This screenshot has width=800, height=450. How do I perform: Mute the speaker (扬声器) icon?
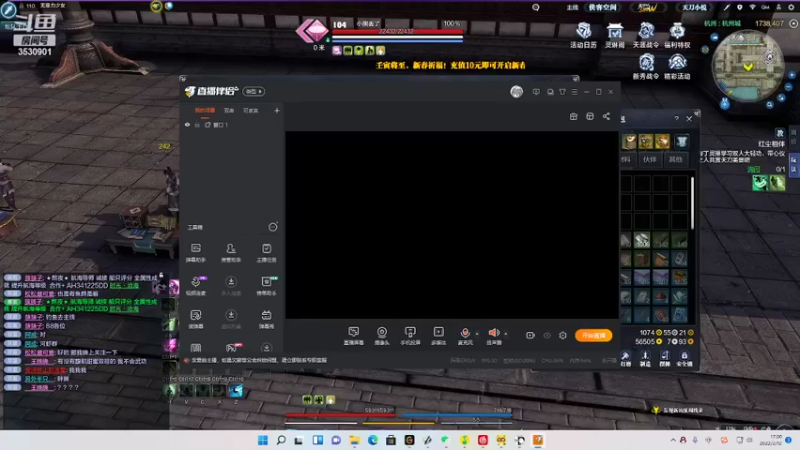(x=493, y=333)
